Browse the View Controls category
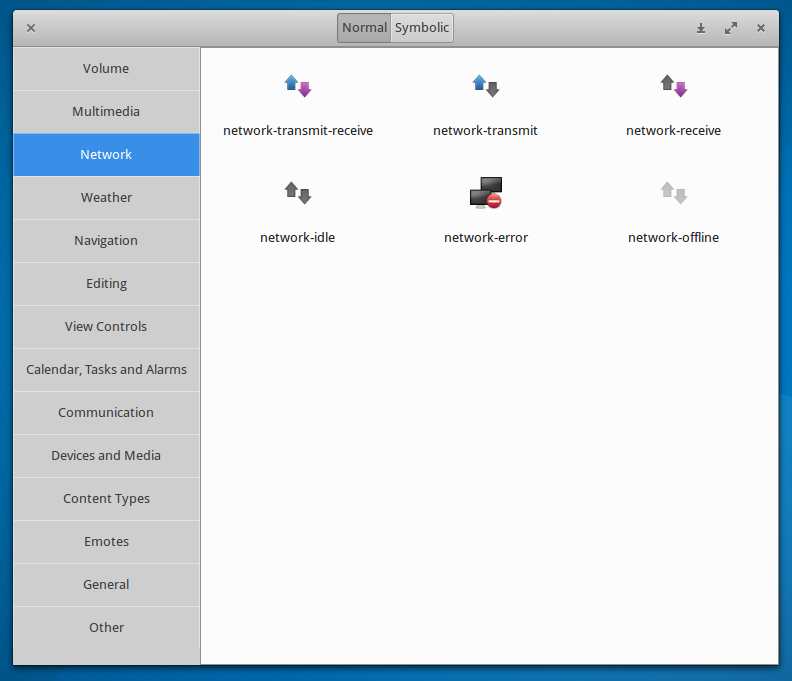This screenshot has width=792, height=681. point(106,327)
